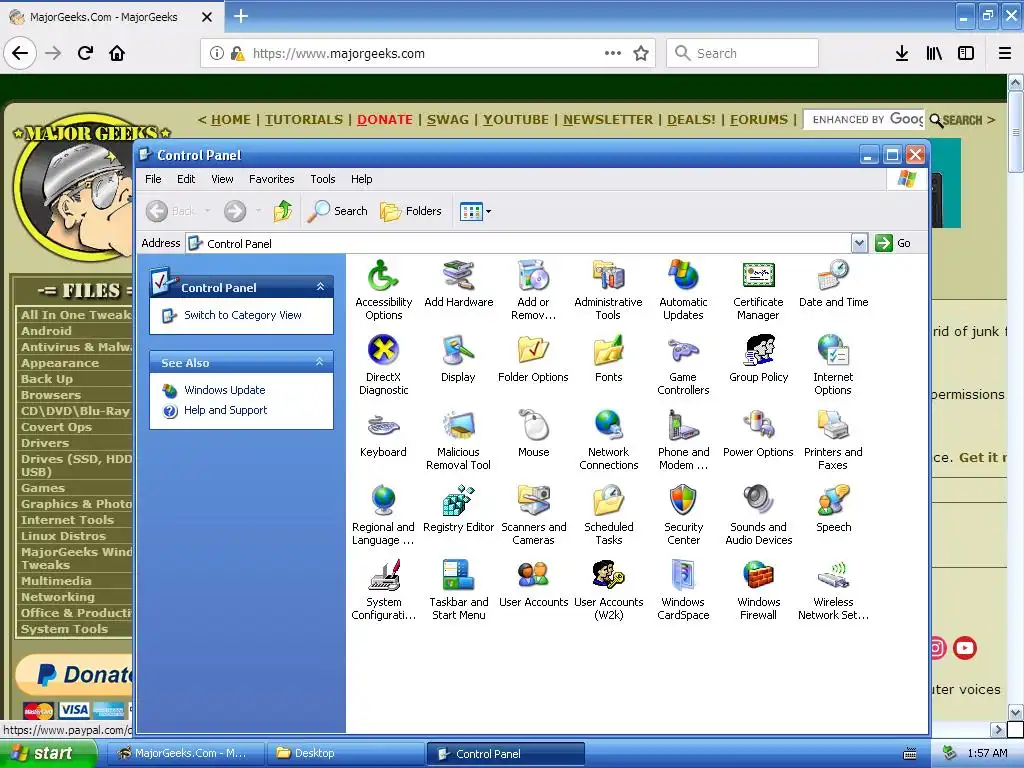1024x768 pixels.
Task: Open Speech settings icon
Action: (833, 509)
